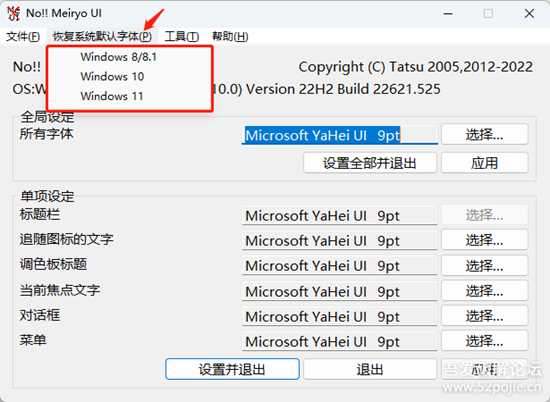The image size is (550, 402).
Task: Click 选择... for 当前焦点文字
Action: coord(484,291)
